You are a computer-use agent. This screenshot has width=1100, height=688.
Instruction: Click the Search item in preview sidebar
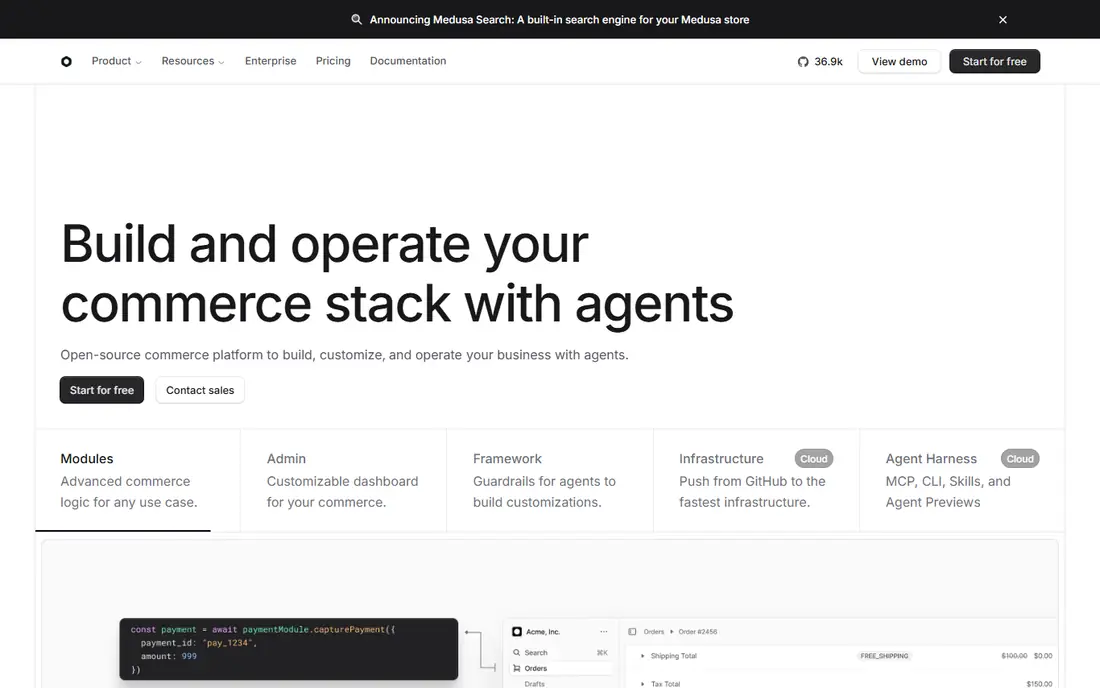(561, 652)
